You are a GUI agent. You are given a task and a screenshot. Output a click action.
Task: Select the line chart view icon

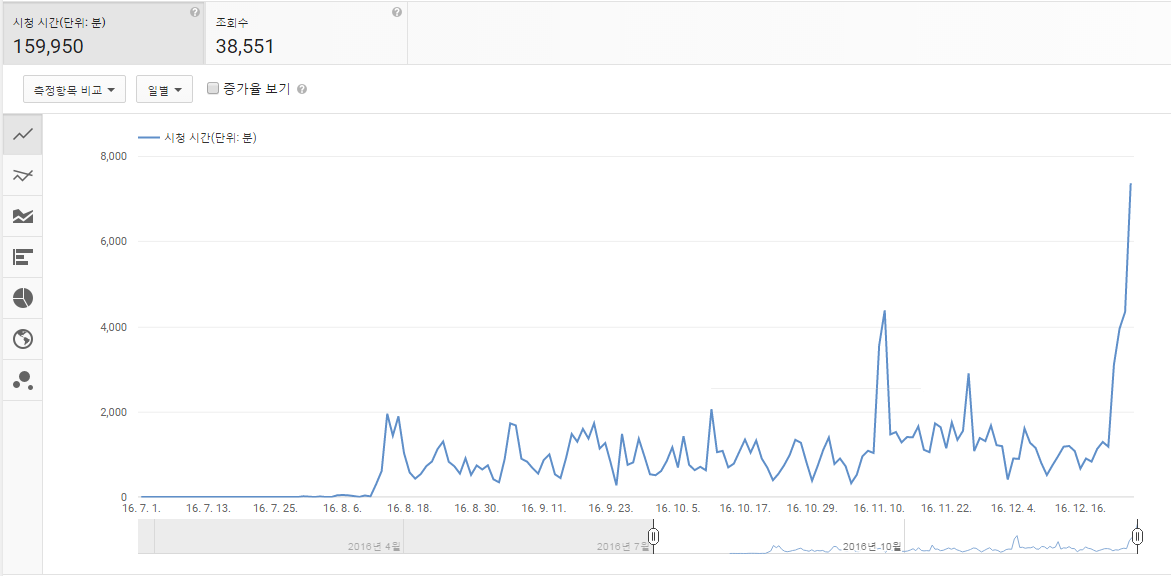point(22,134)
